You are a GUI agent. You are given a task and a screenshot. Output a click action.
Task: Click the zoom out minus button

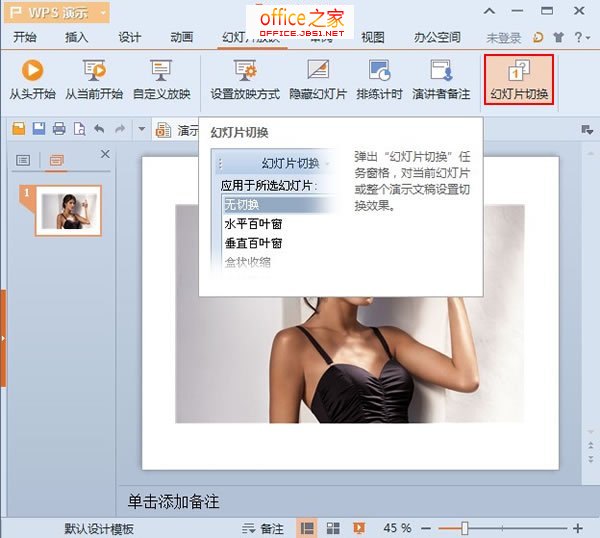pyautogui.click(x=426, y=529)
